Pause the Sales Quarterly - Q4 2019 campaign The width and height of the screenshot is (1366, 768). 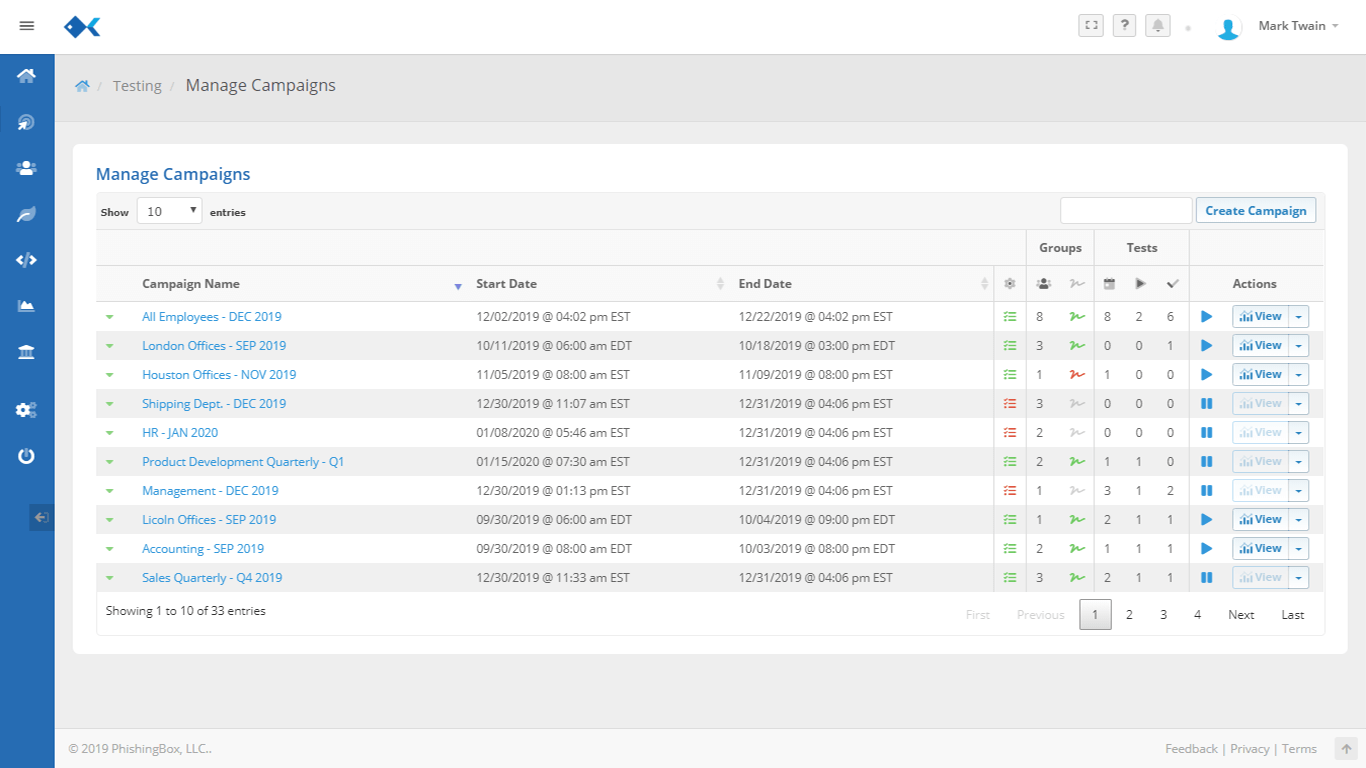coord(1207,578)
